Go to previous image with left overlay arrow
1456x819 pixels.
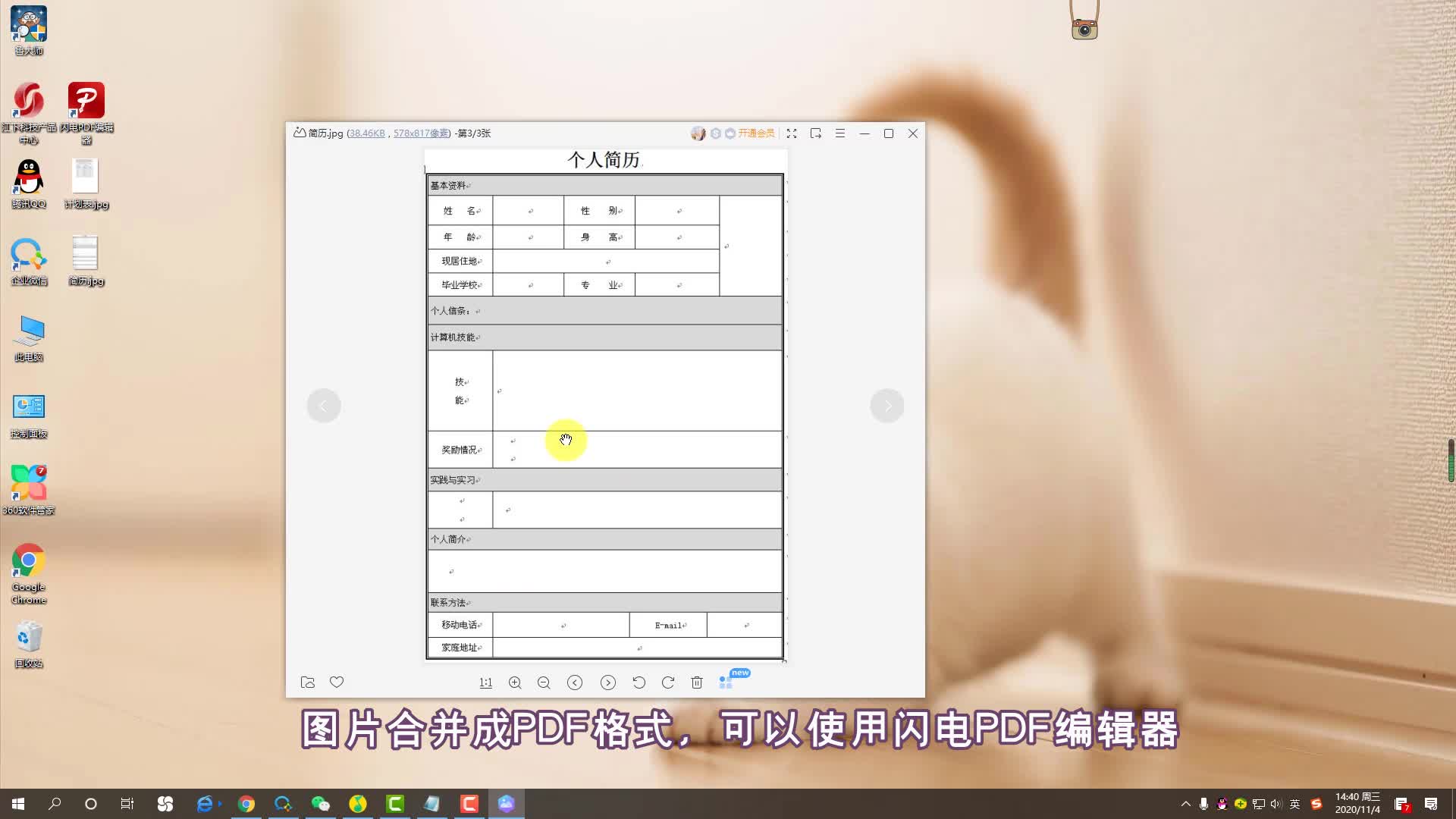pos(324,406)
